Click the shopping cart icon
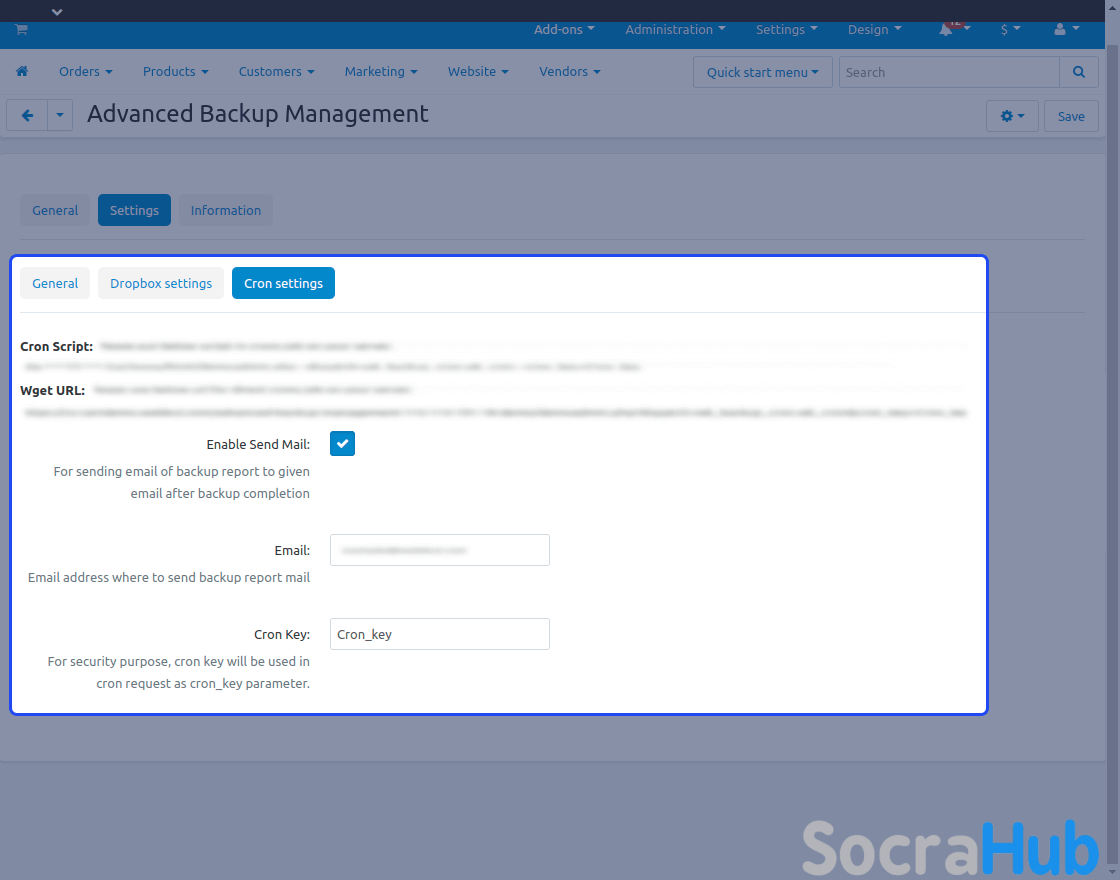Screen dimensions: 1120x880 click(x=21, y=30)
